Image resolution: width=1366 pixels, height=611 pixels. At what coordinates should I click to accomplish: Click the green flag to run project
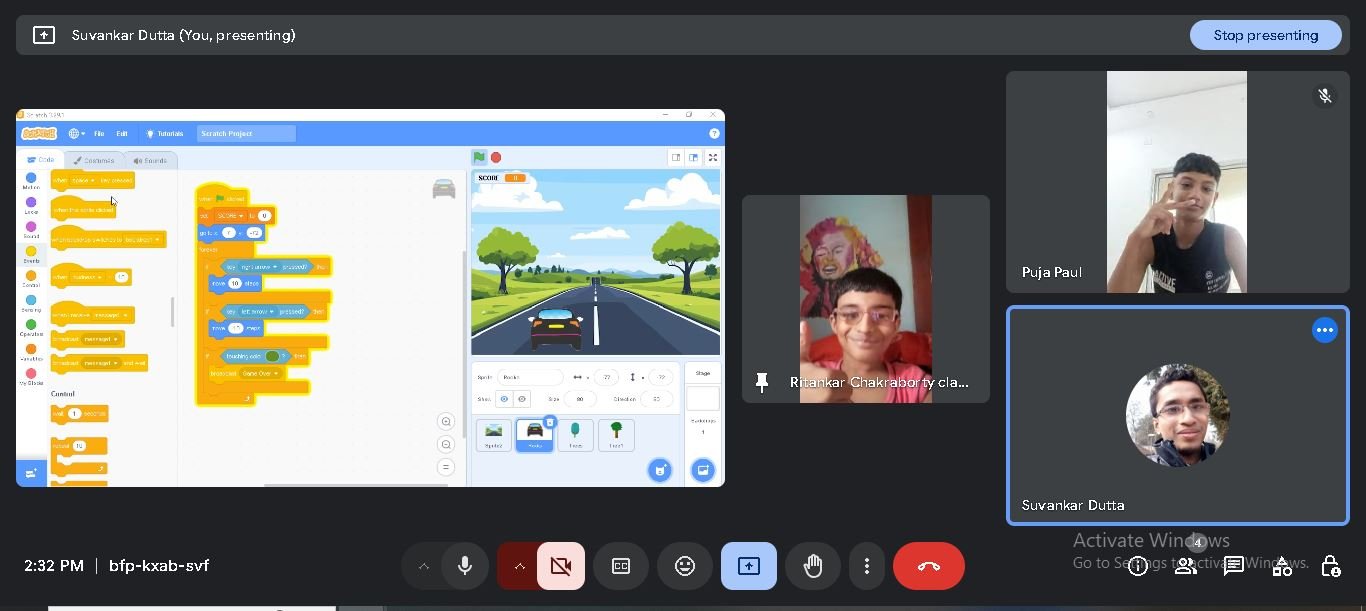(480, 157)
